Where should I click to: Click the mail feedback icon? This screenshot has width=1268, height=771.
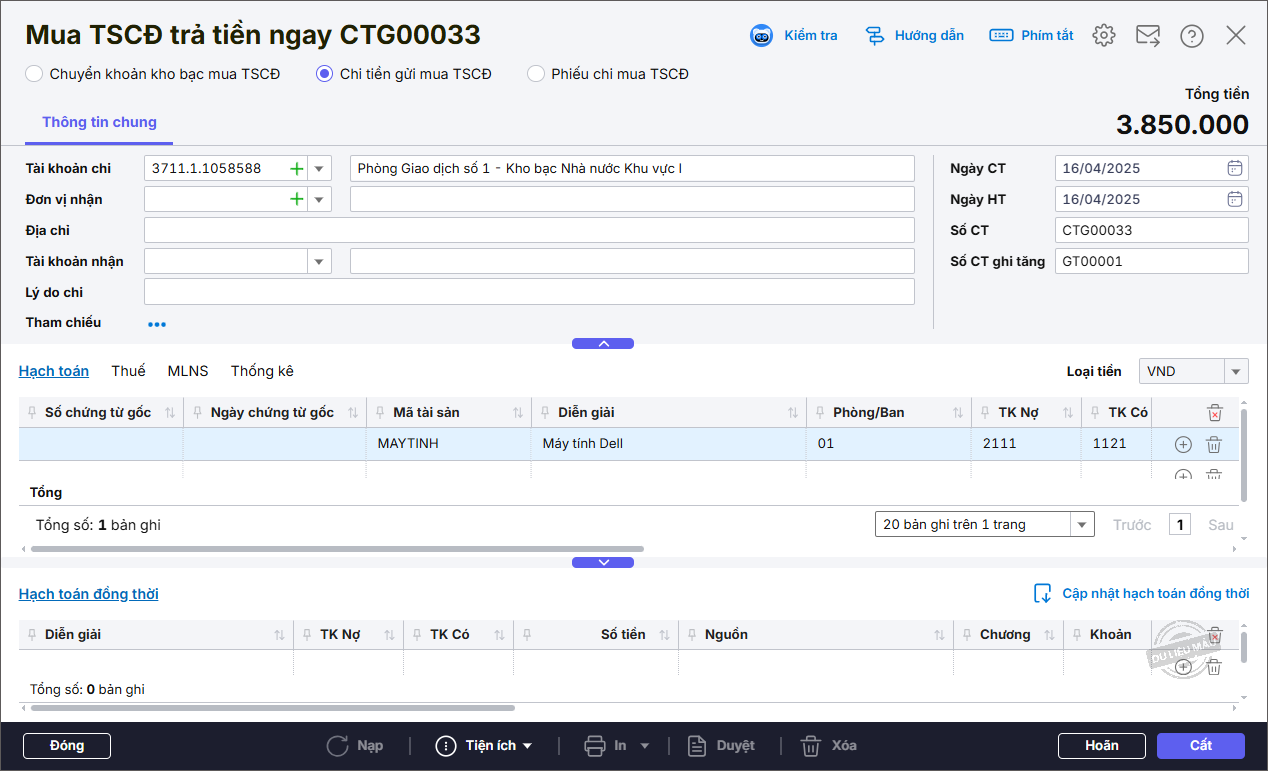[1148, 36]
